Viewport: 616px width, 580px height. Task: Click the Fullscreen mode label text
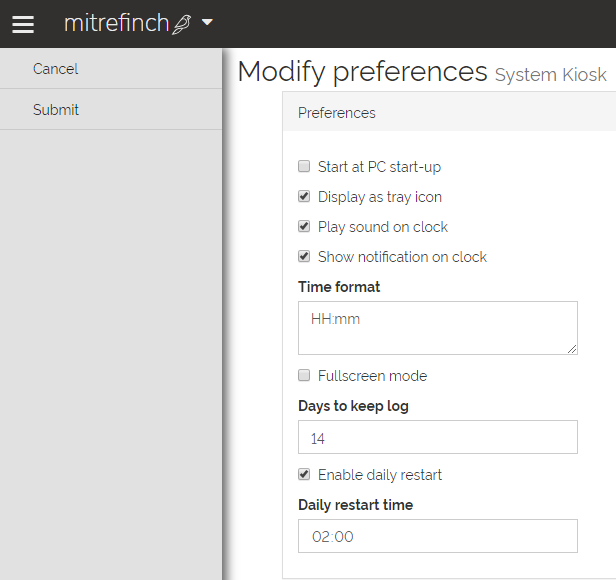pyautogui.click(x=372, y=376)
